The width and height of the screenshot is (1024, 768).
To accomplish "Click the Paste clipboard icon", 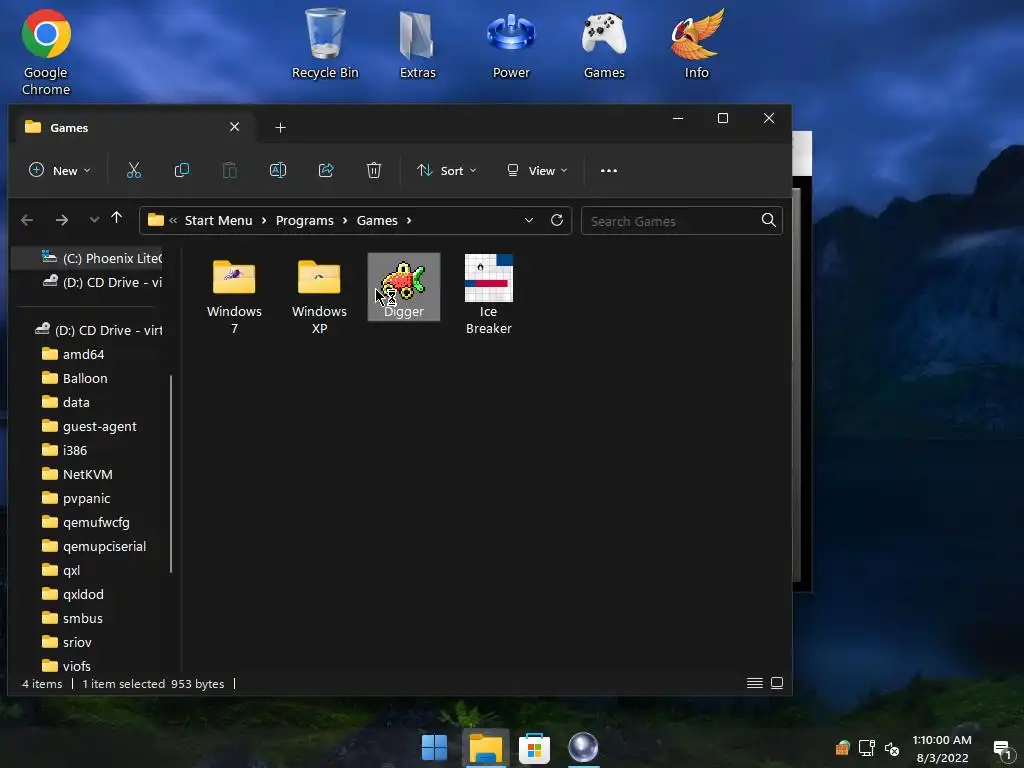I will [x=229, y=170].
